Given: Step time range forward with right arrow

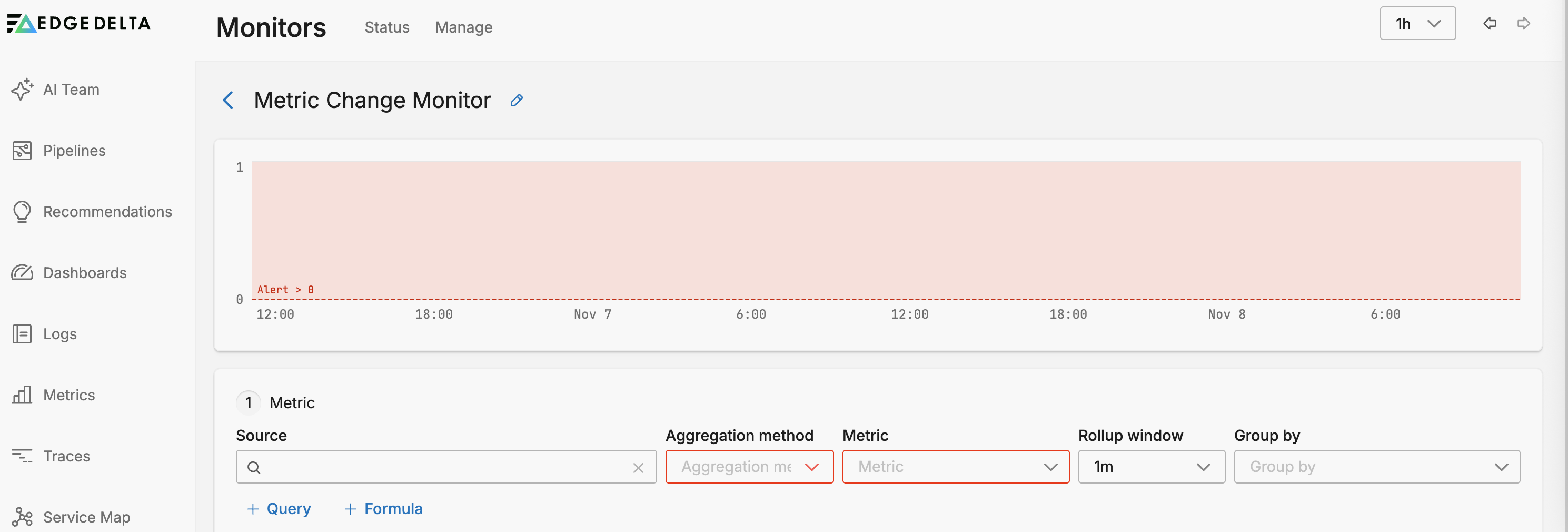Looking at the screenshot, I should 1524,24.
